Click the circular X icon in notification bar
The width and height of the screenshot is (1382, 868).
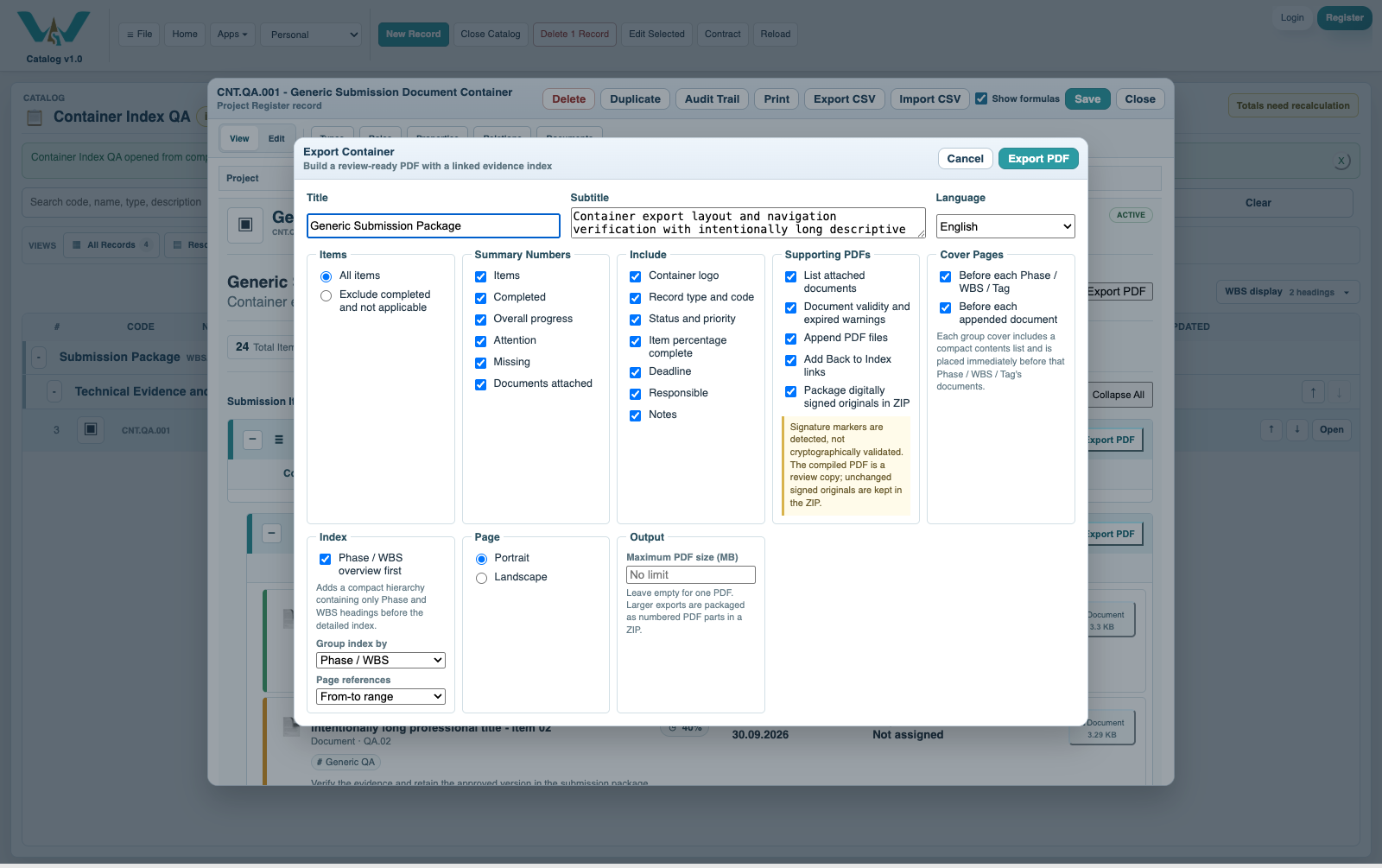(1341, 161)
